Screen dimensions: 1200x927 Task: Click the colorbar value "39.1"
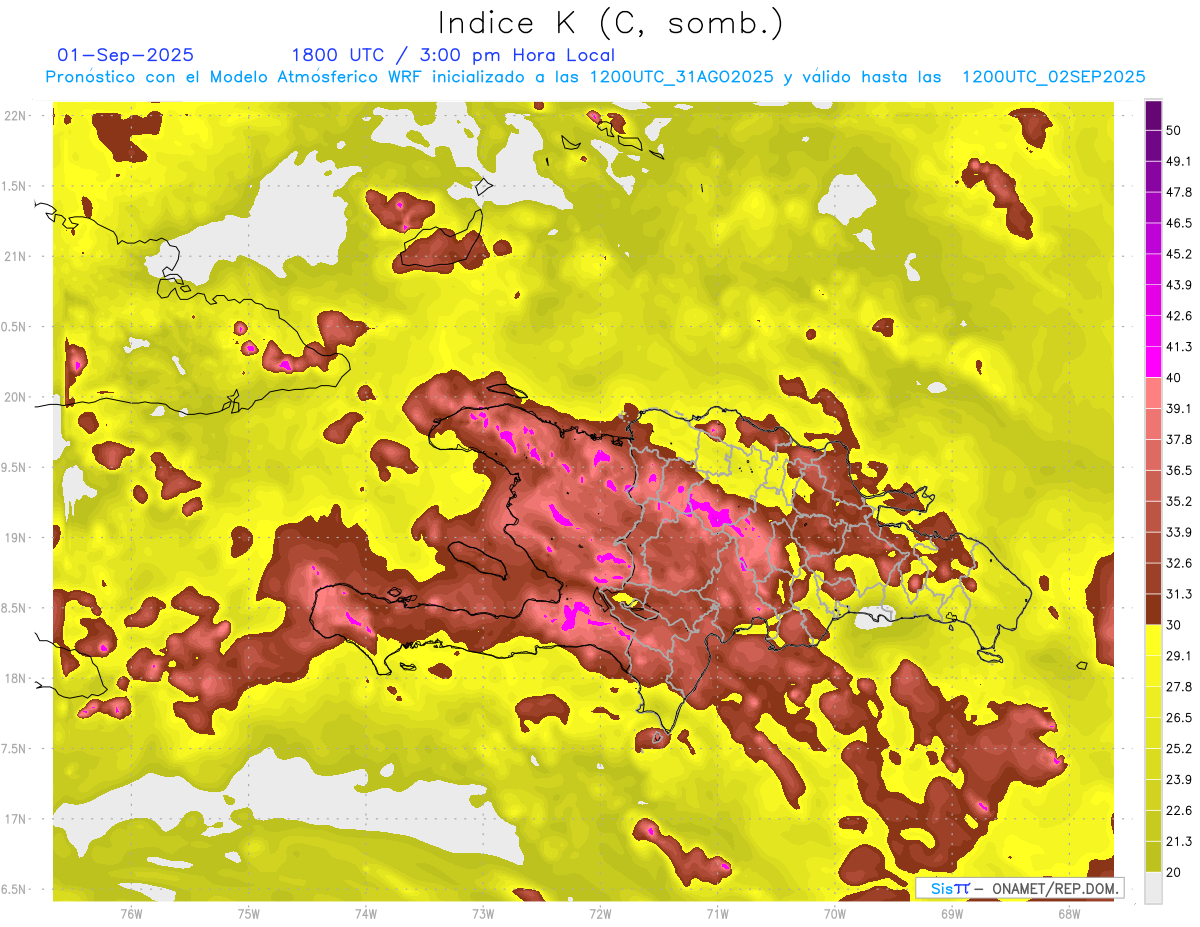(x=1180, y=408)
